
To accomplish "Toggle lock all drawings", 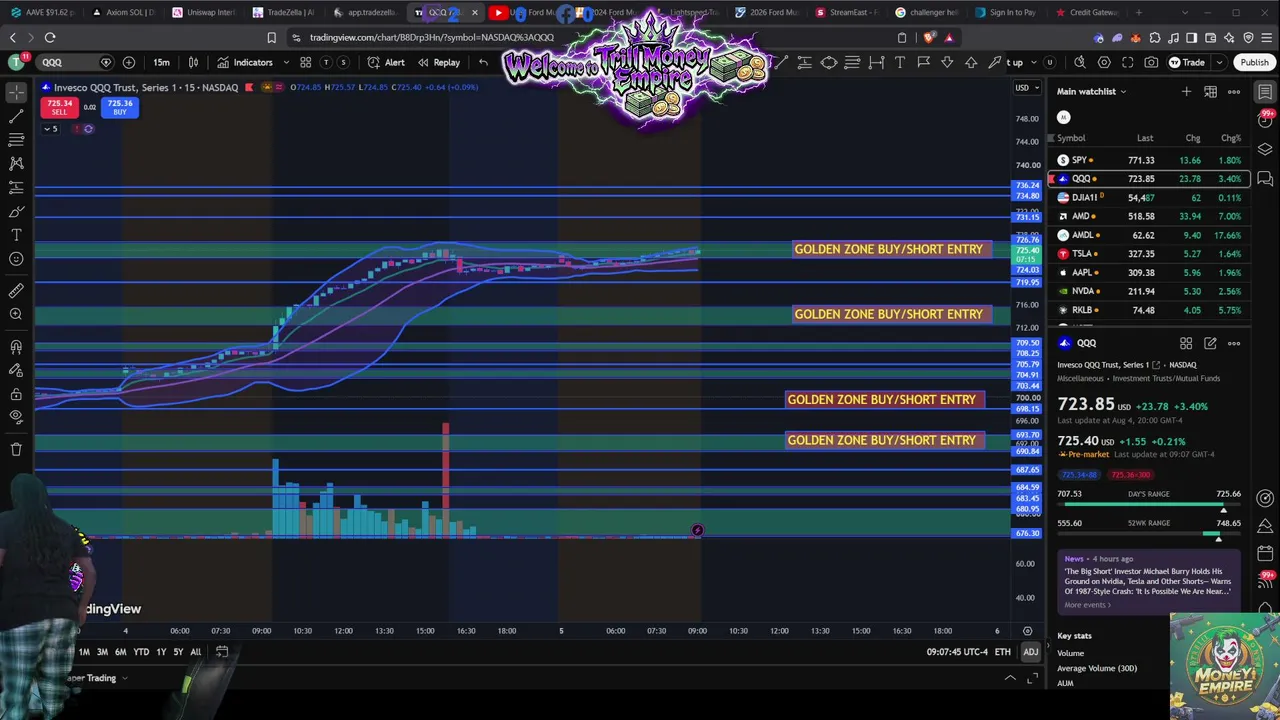I will point(16,394).
